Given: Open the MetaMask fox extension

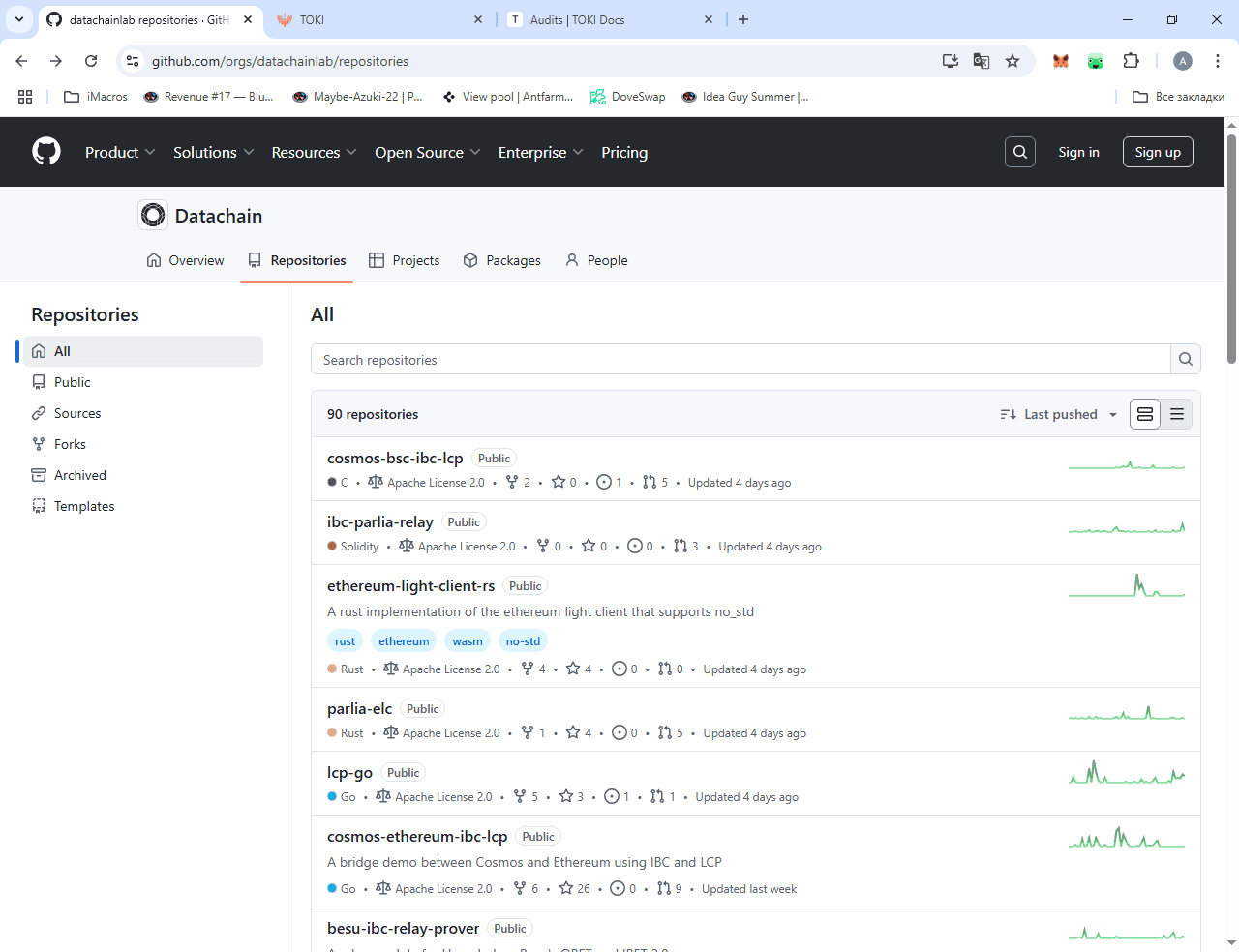Looking at the screenshot, I should (x=1061, y=61).
